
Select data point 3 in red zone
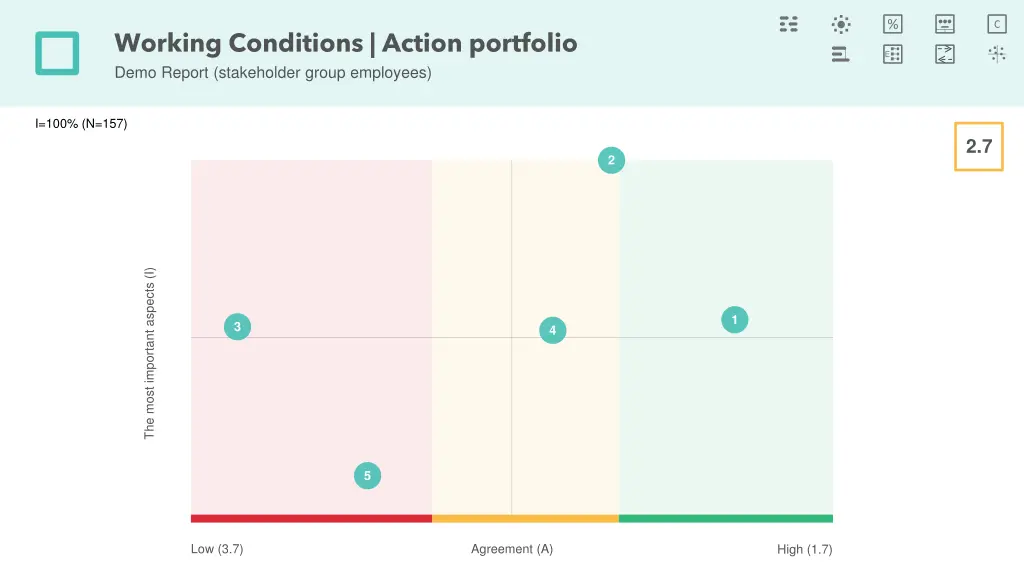[237, 327]
